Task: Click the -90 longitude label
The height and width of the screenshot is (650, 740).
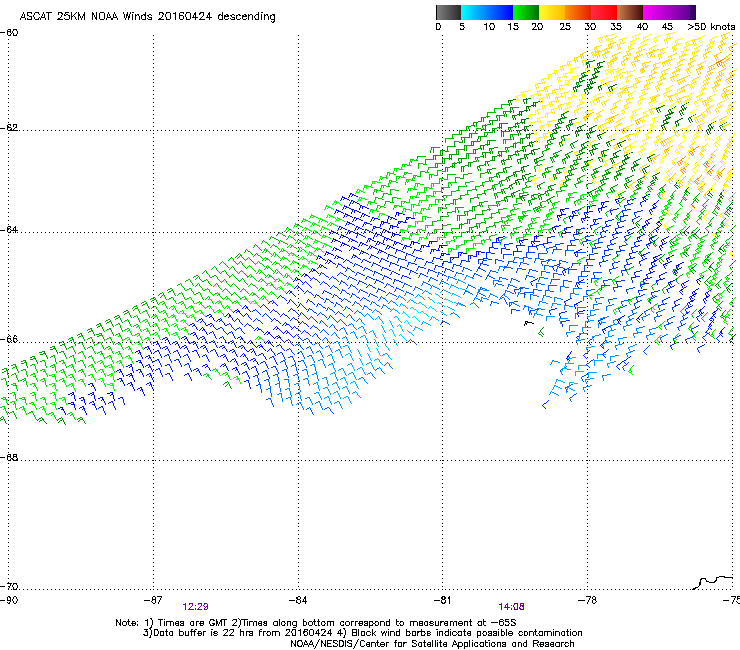Action: [x=9, y=600]
